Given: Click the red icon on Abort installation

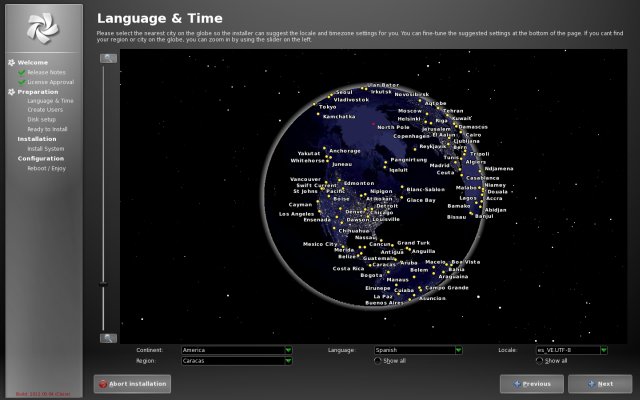Looking at the screenshot, I should tap(103, 383).
